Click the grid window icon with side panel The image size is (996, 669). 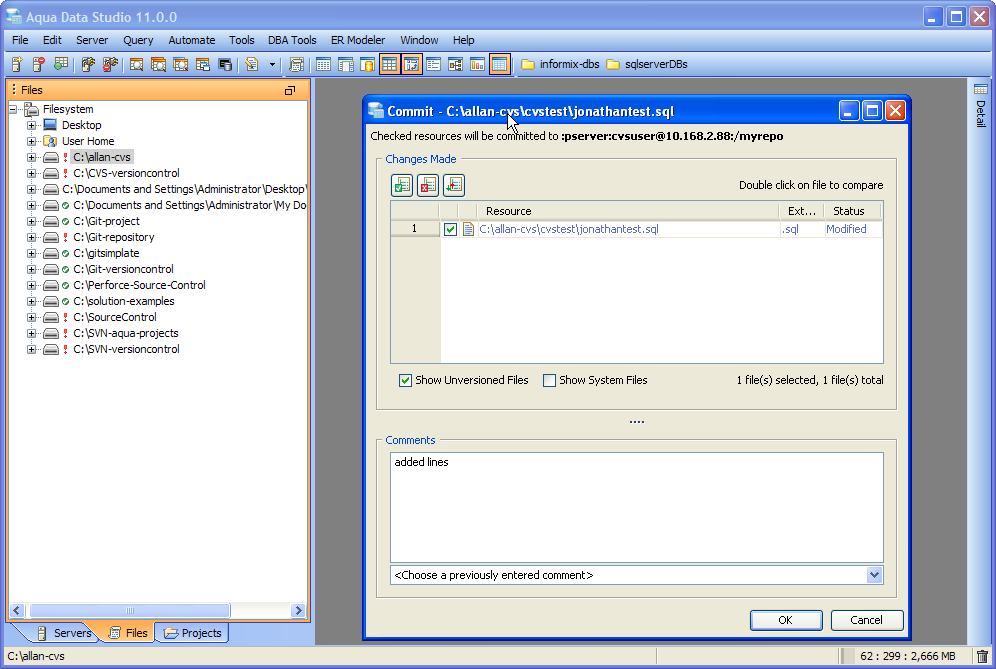(346, 64)
